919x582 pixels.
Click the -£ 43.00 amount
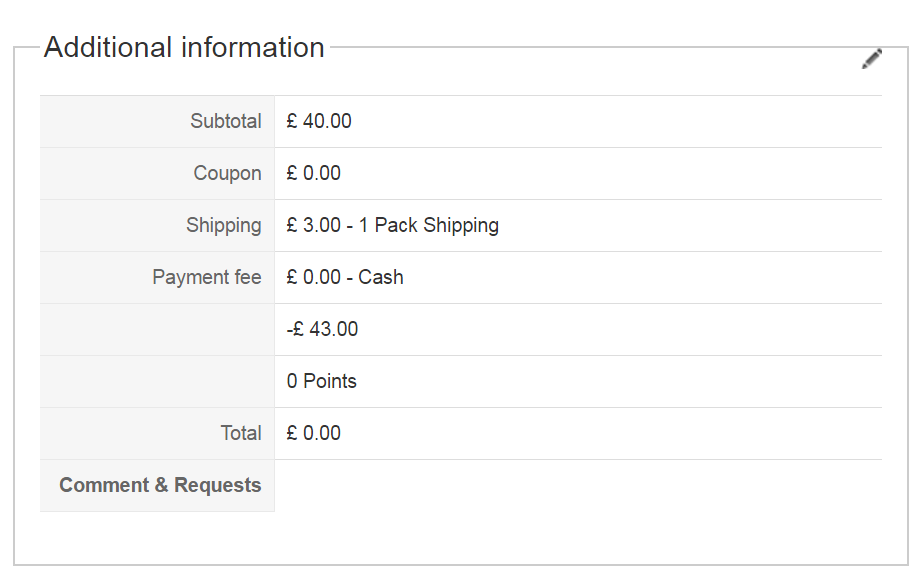(x=322, y=330)
